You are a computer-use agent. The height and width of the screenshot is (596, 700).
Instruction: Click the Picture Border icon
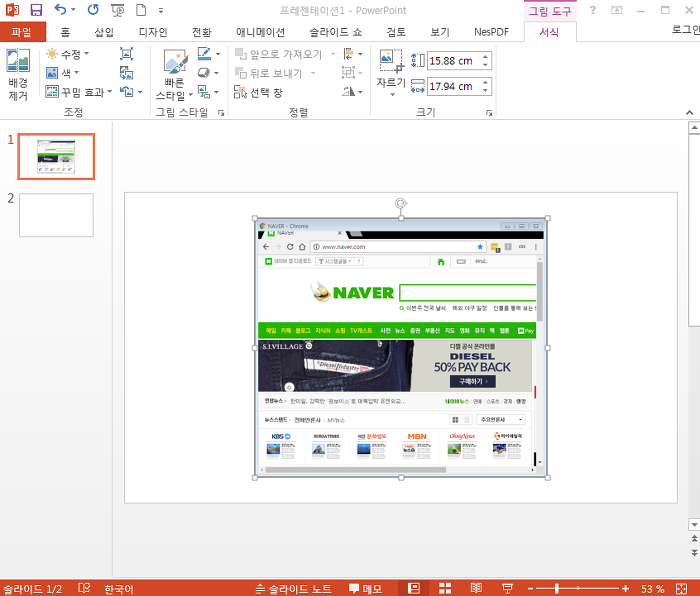pos(204,54)
